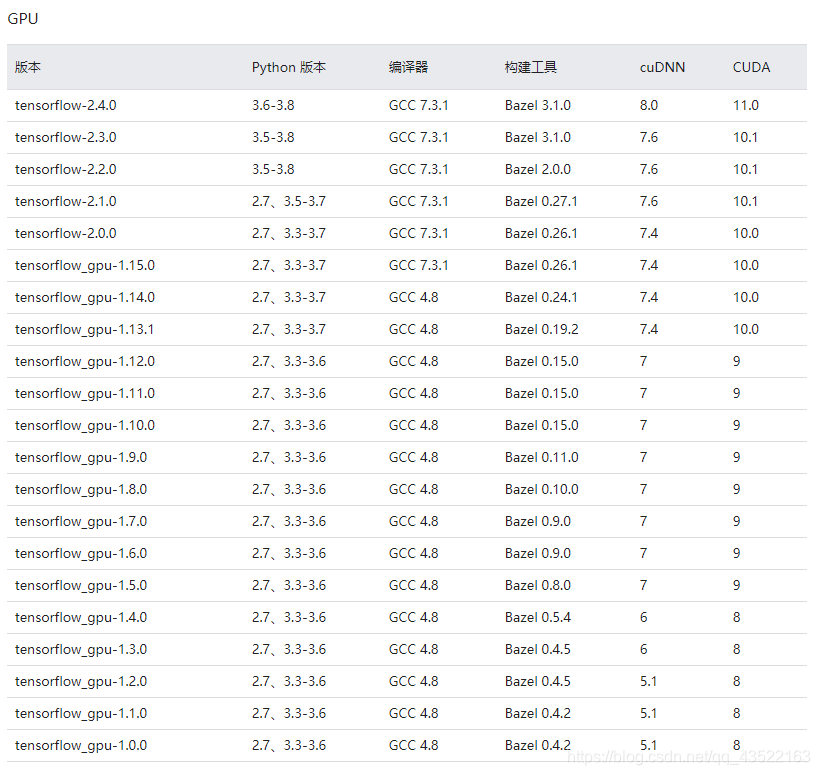The height and width of the screenshot is (775, 820).
Task: Select the tensorflow_gpu-1.4.0 version cell
Action: pyautogui.click(x=81, y=618)
